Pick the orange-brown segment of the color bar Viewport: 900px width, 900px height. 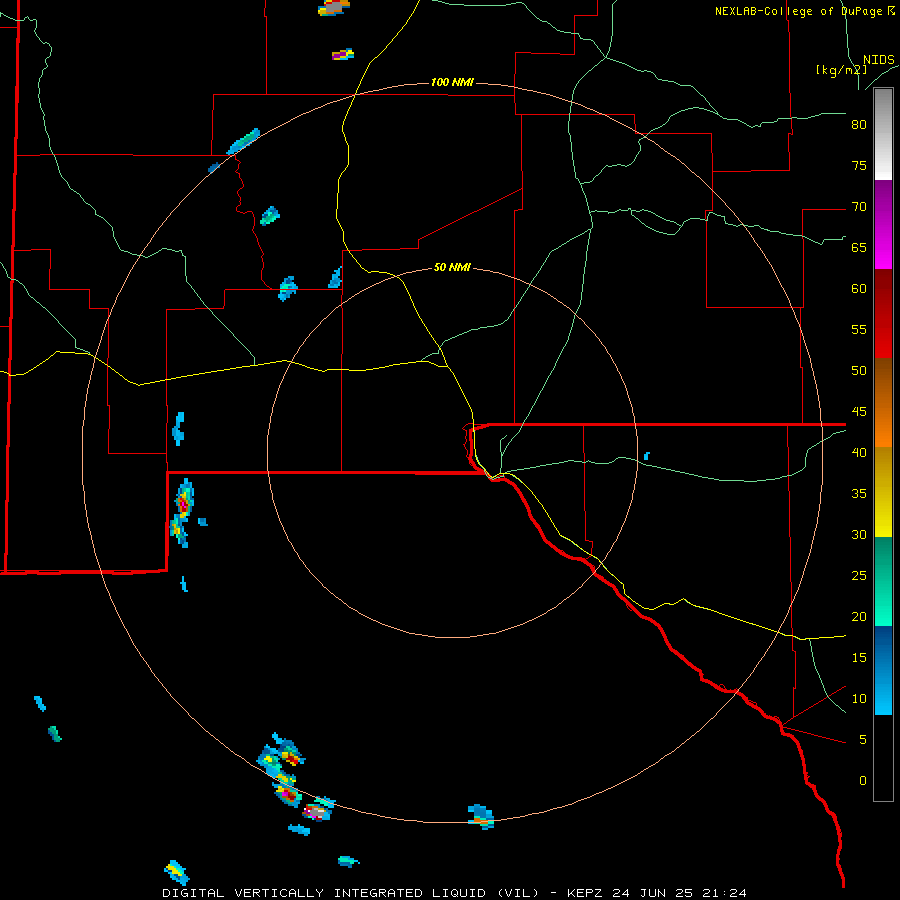[x=883, y=403]
